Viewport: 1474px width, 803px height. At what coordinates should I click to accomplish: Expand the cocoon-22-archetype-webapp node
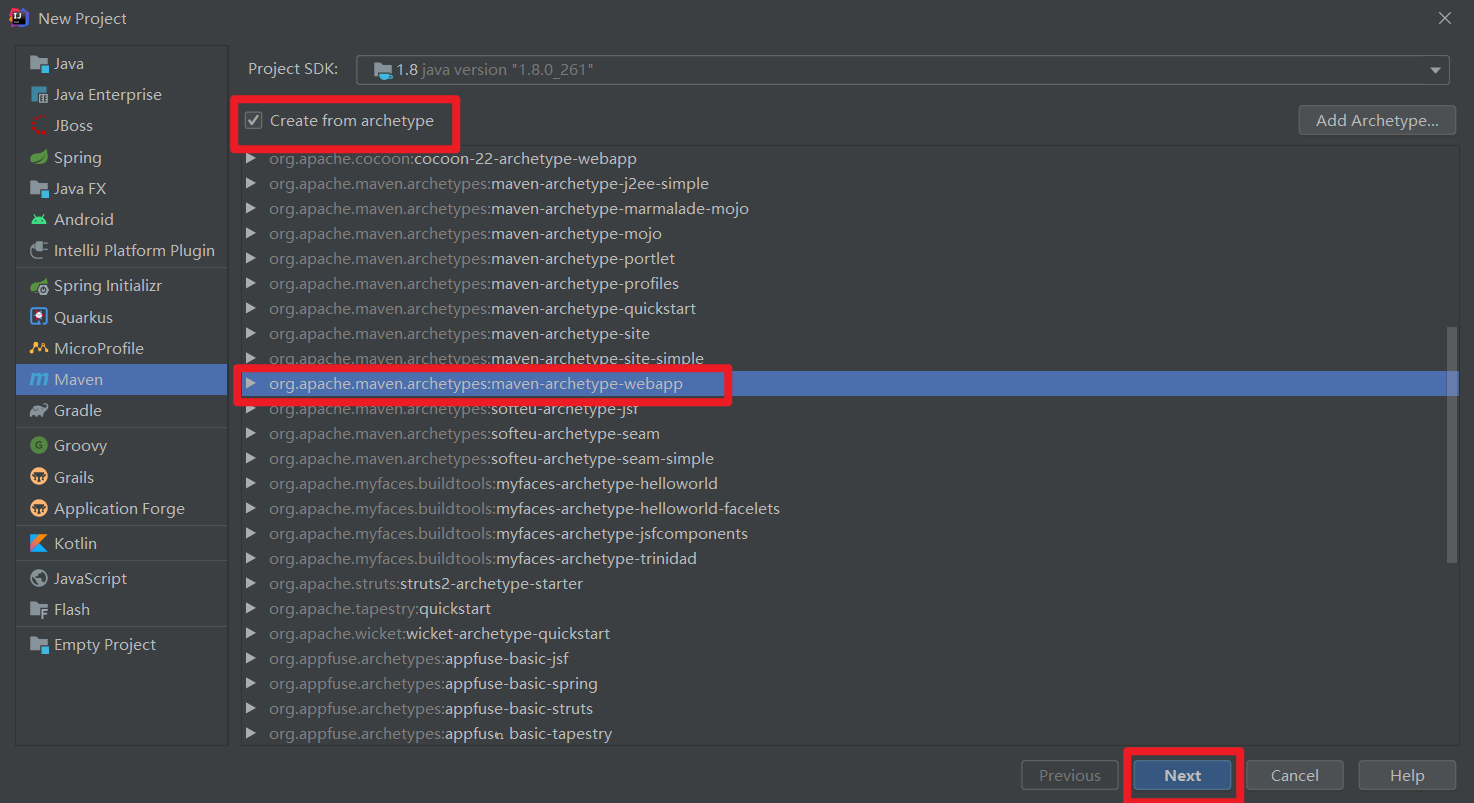250,159
